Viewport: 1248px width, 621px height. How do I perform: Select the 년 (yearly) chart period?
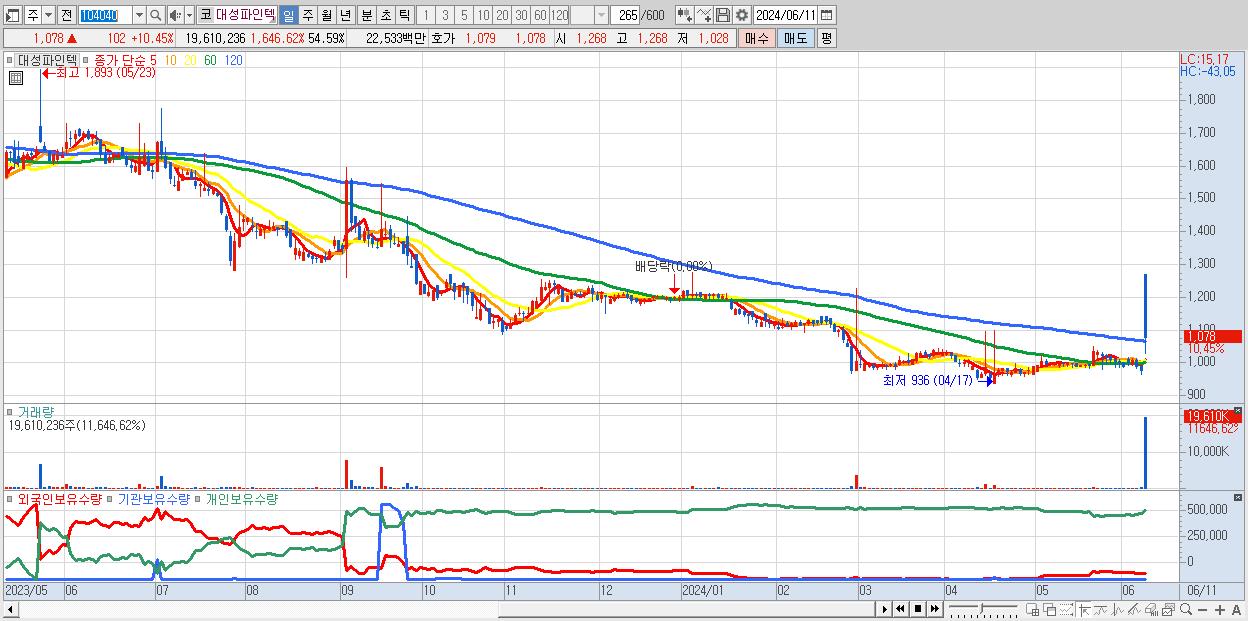coord(345,15)
